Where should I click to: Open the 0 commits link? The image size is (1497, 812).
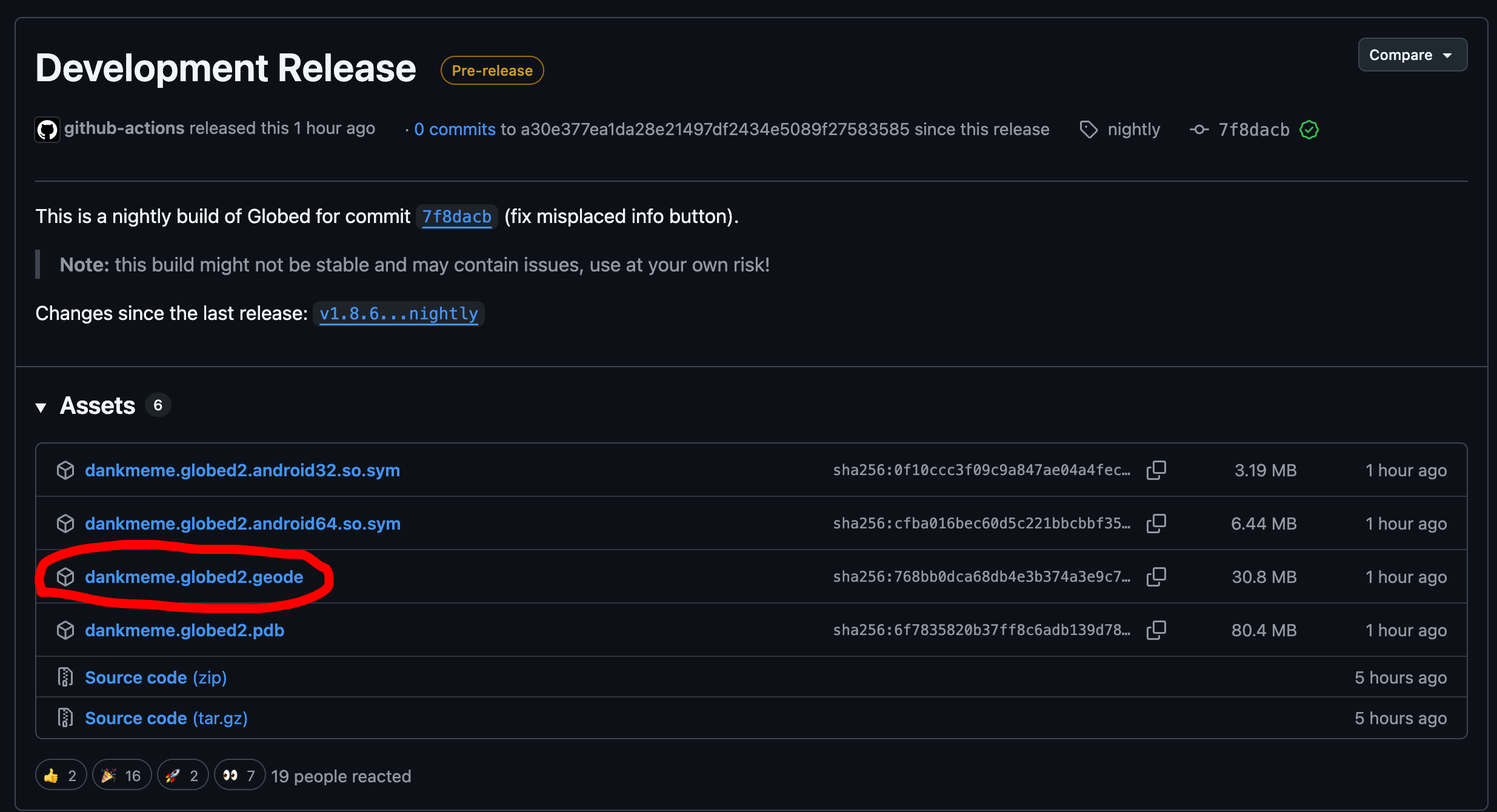coord(455,130)
